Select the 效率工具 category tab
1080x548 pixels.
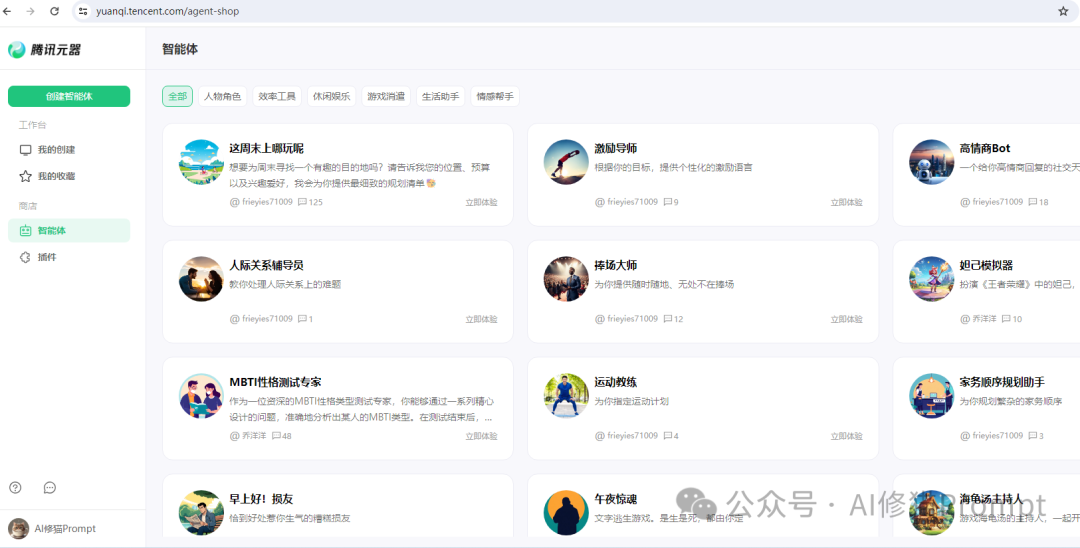[x=277, y=96]
